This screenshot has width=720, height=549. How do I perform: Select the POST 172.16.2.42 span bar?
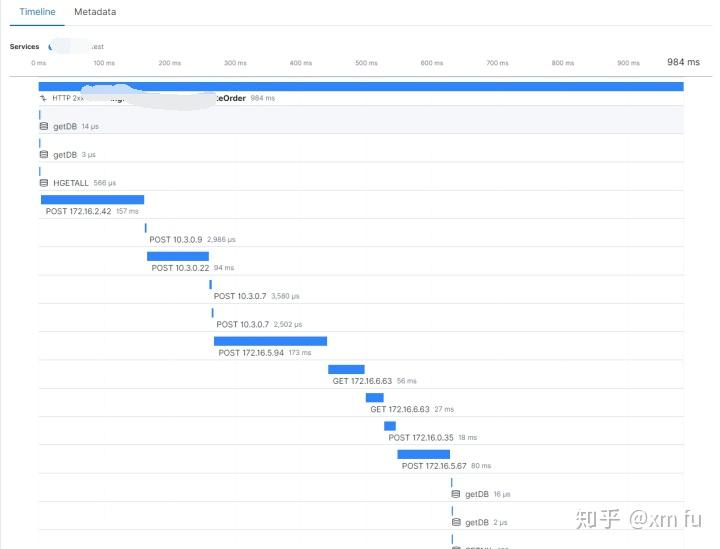[x=92, y=200]
